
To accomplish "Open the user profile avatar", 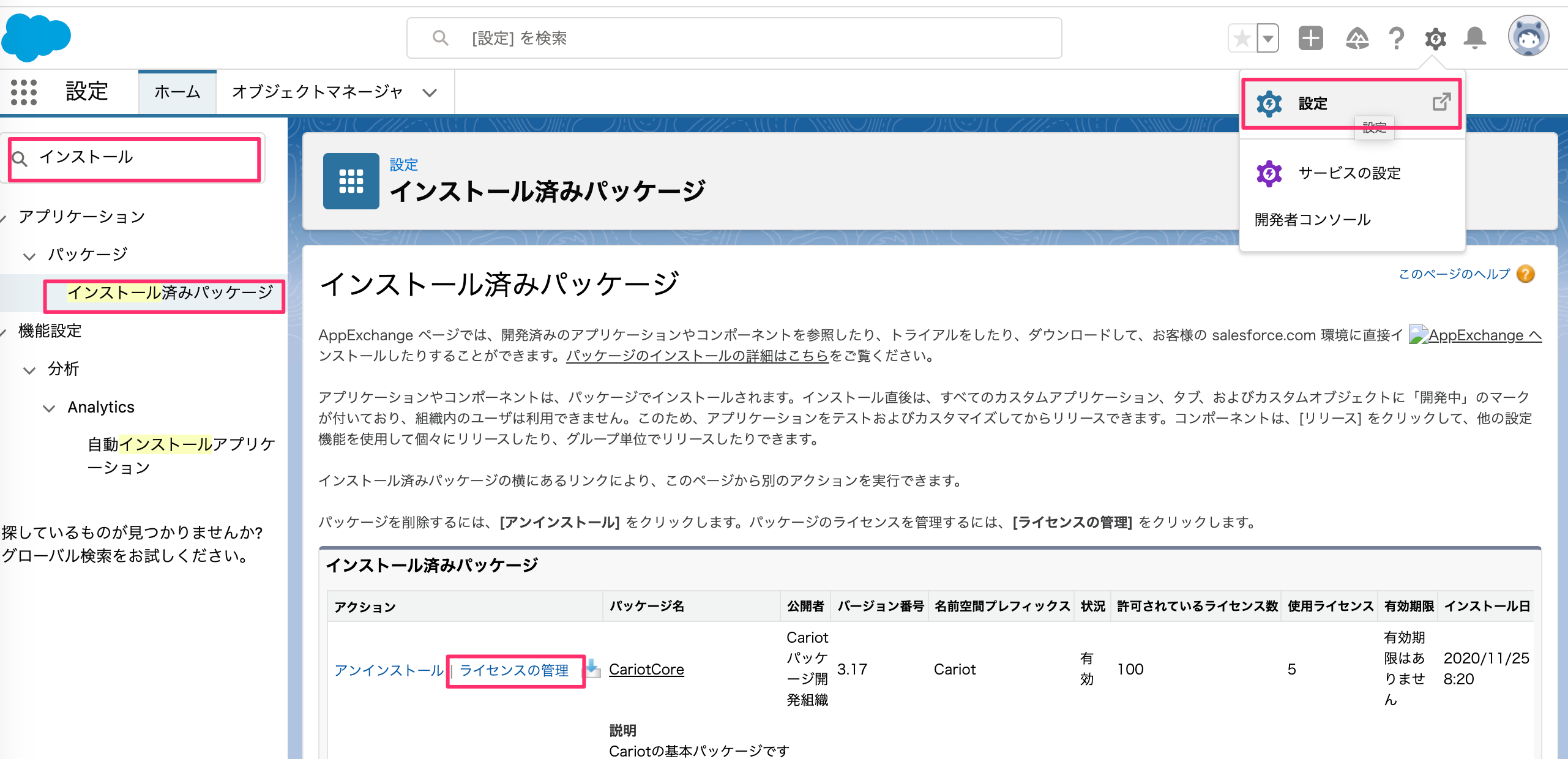I will (1528, 36).
